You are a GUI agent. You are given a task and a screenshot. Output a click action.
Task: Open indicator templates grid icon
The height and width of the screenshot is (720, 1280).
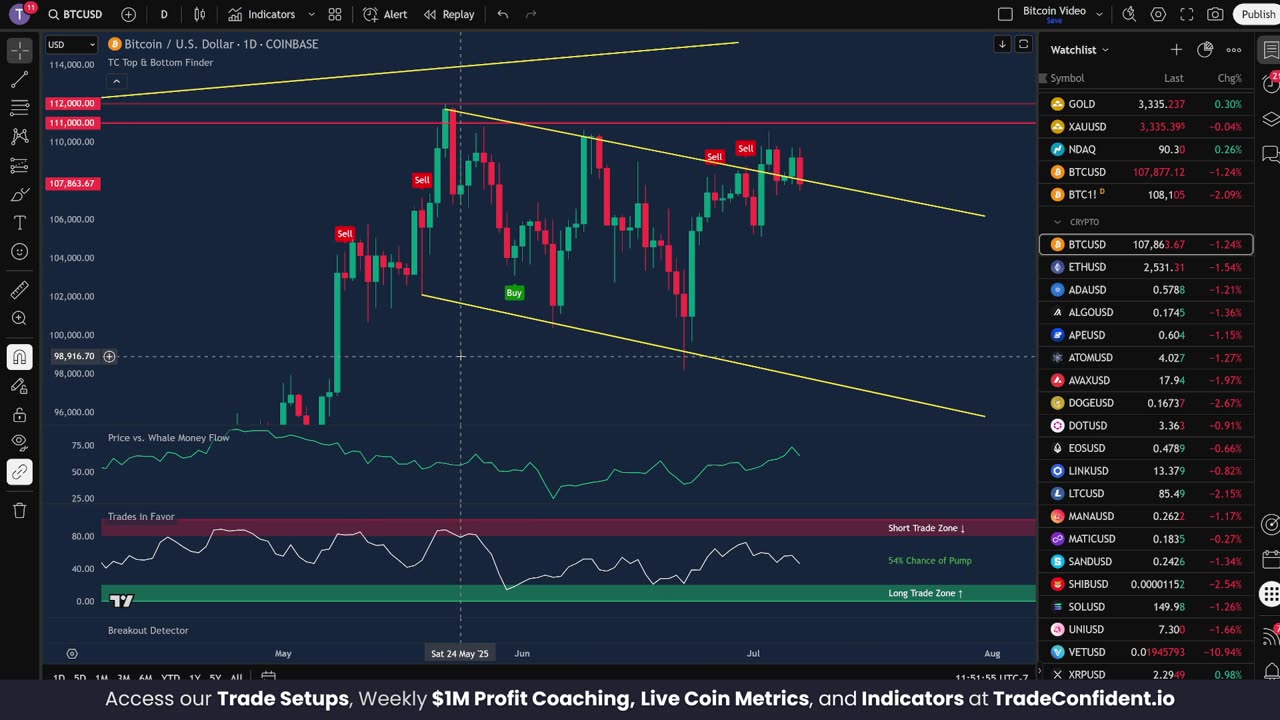[335, 14]
